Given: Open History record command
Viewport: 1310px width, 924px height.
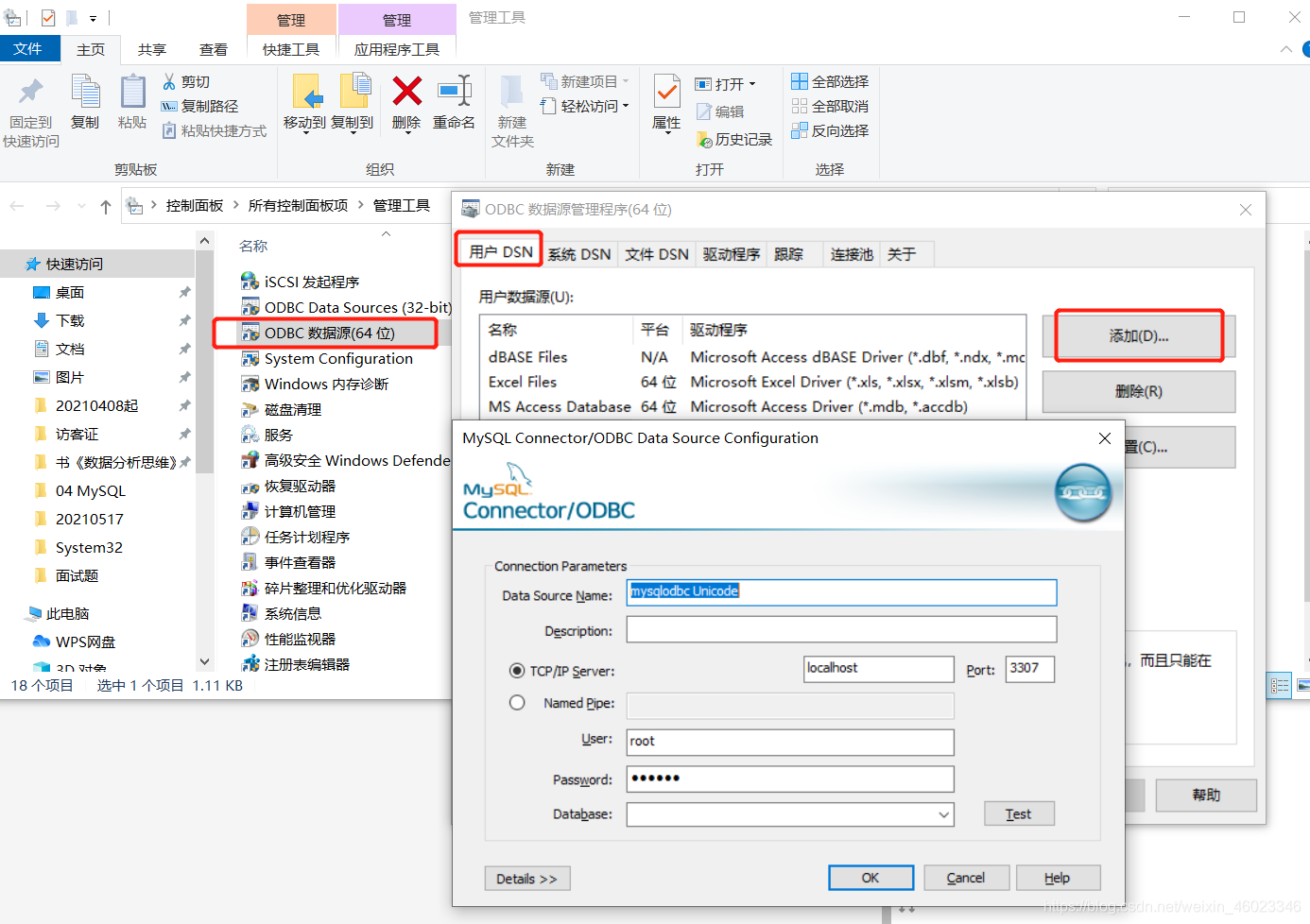Looking at the screenshot, I should coord(734,140).
